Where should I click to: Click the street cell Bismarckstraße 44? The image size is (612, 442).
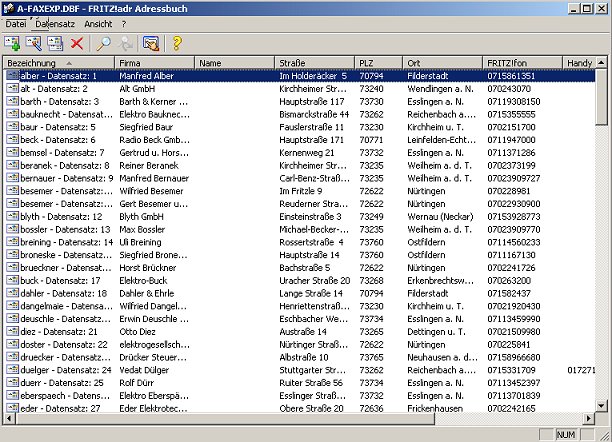click(314, 114)
